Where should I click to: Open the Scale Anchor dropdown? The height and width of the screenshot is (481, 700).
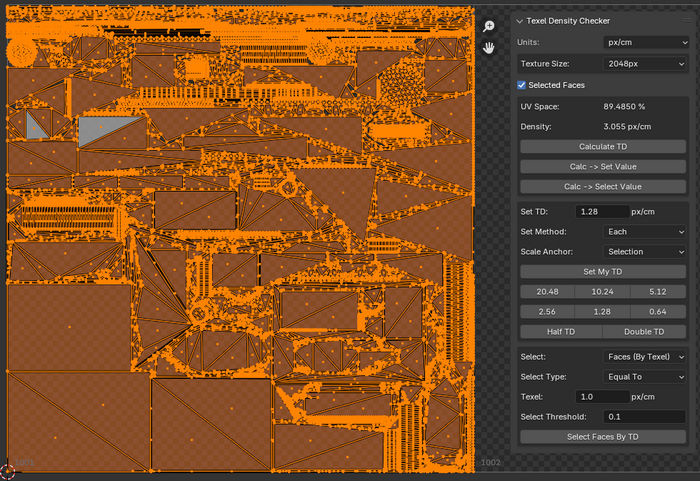(645, 251)
